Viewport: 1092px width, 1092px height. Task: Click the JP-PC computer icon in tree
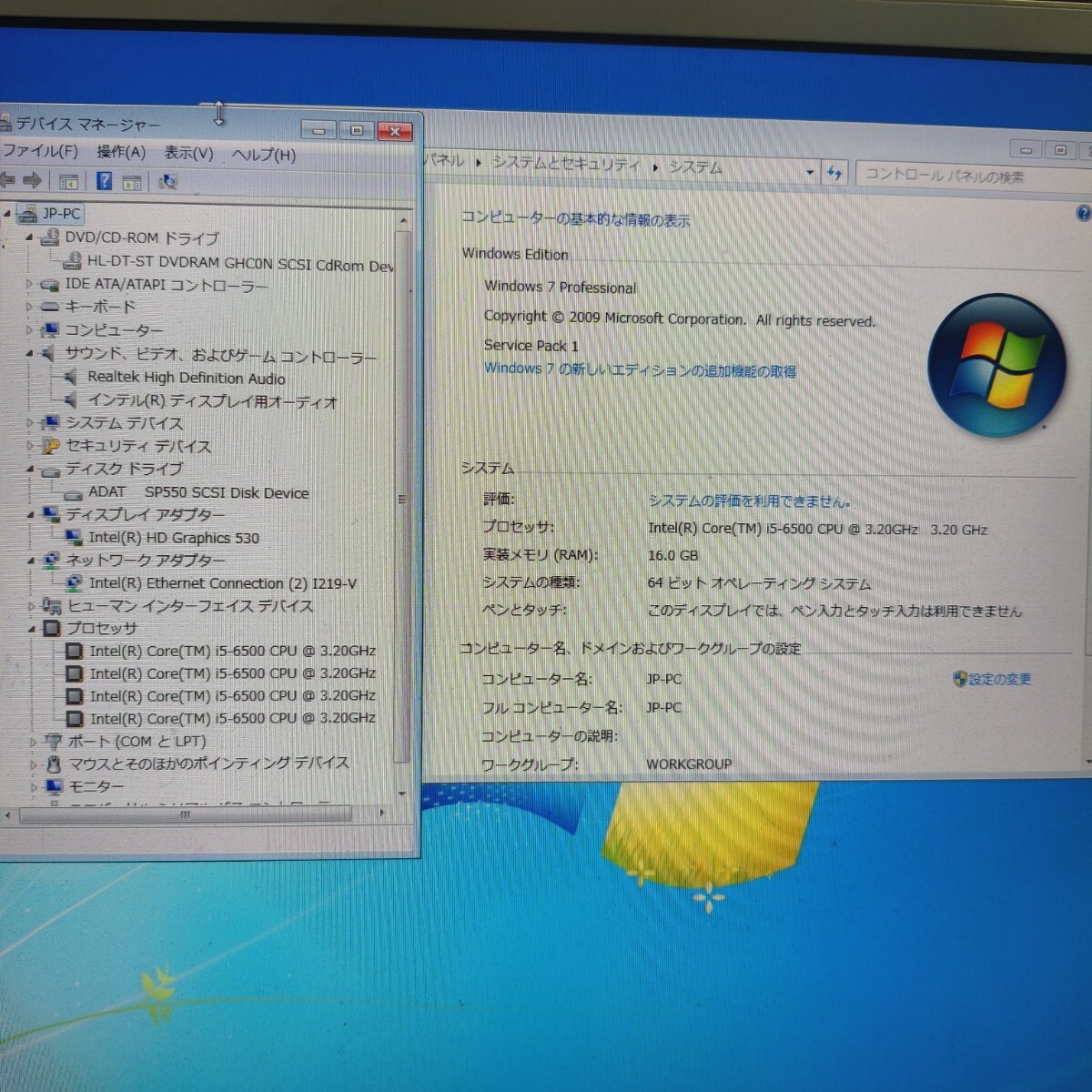(x=27, y=214)
